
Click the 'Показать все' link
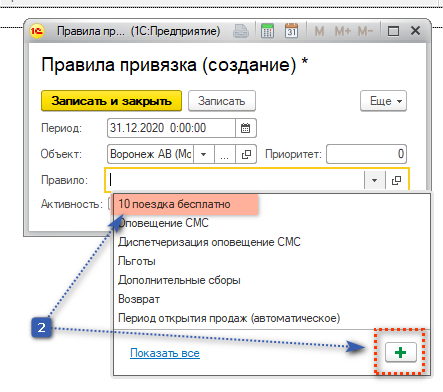(165, 353)
